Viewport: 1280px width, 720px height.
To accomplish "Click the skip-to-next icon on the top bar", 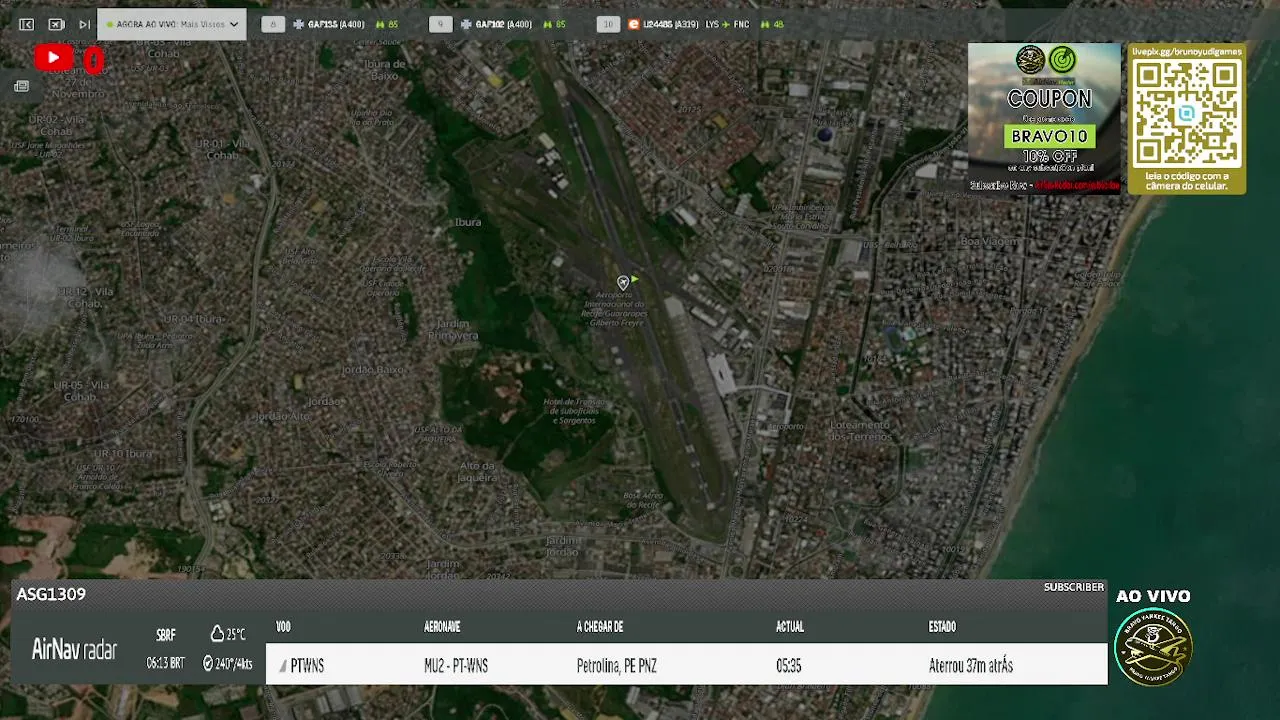I will pyautogui.click(x=85, y=24).
